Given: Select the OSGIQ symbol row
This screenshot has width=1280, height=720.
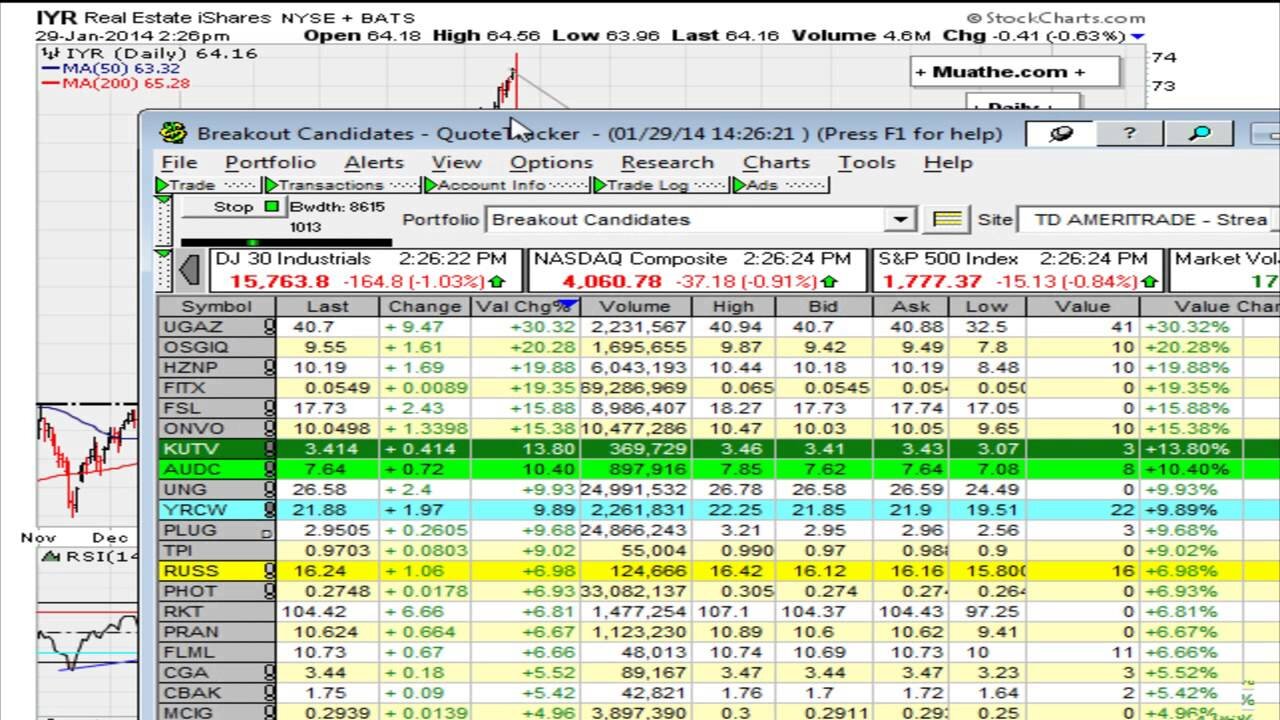Looking at the screenshot, I should click(719, 347).
